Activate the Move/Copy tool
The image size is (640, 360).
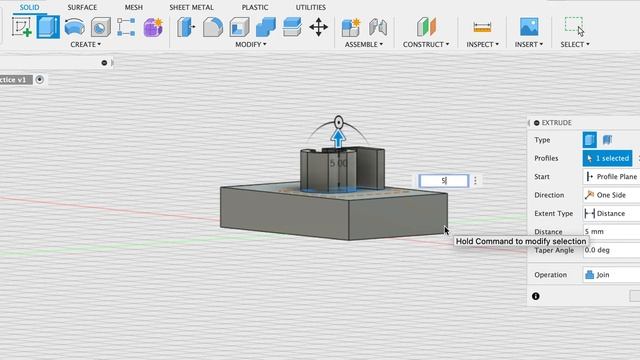pyautogui.click(x=318, y=27)
